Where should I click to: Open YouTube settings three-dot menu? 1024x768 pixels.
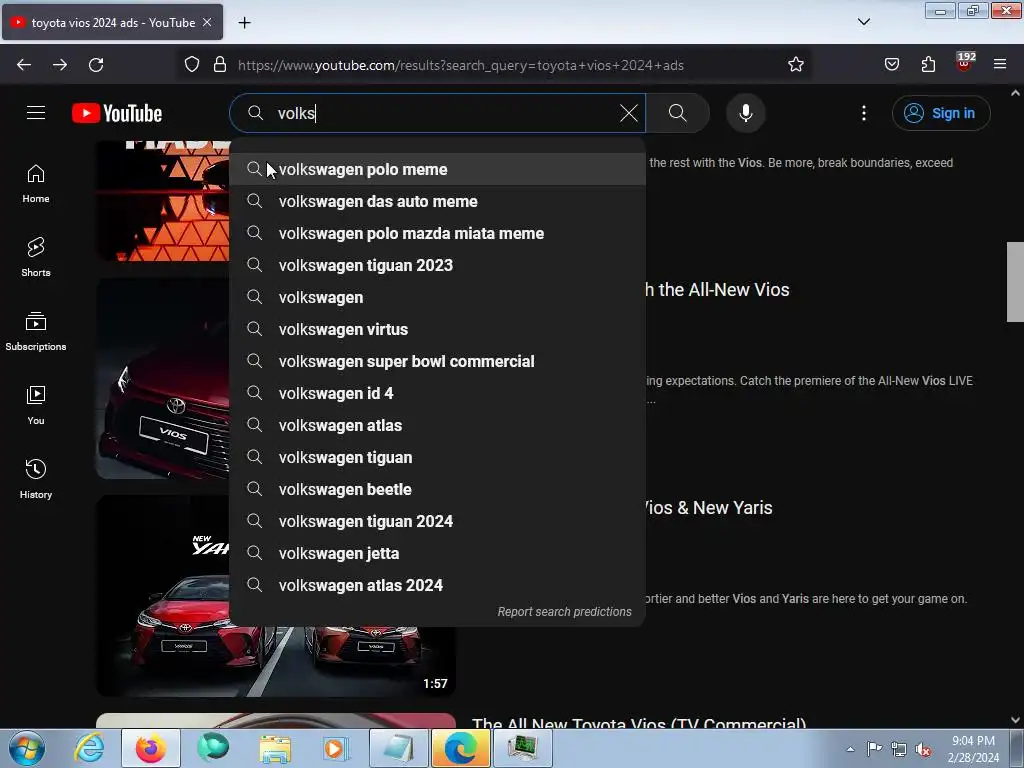pyautogui.click(x=864, y=113)
